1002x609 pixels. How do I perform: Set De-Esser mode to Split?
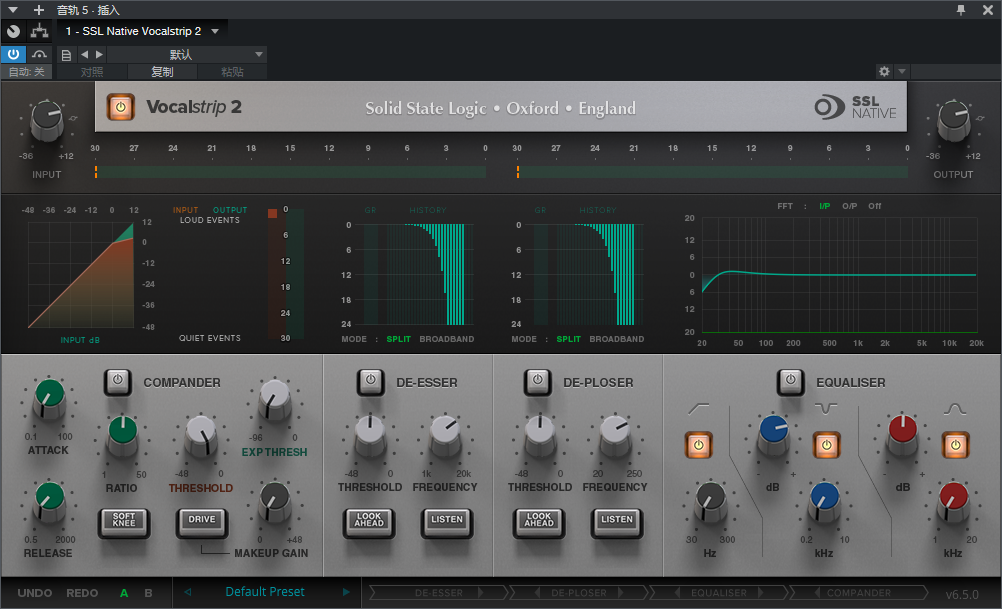[398, 339]
